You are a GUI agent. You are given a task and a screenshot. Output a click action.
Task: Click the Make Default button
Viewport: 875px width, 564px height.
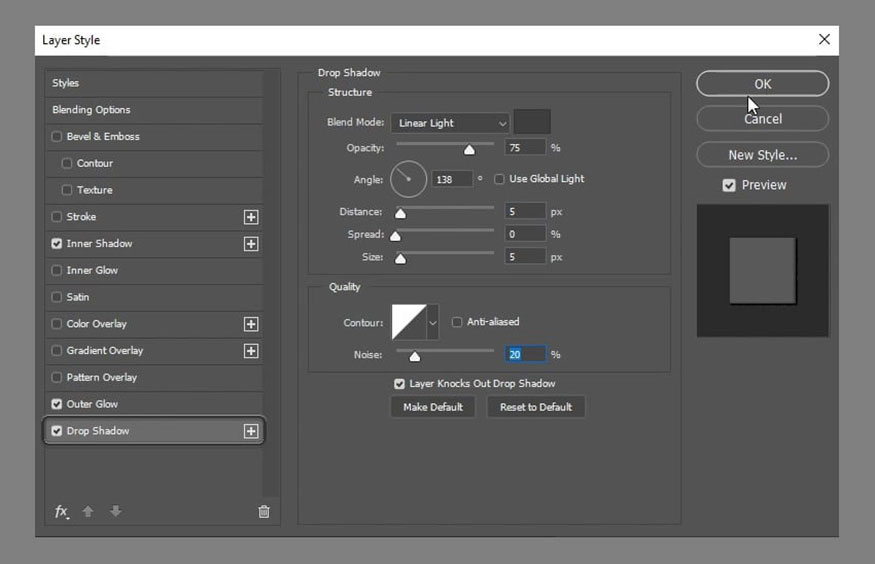(433, 407)
